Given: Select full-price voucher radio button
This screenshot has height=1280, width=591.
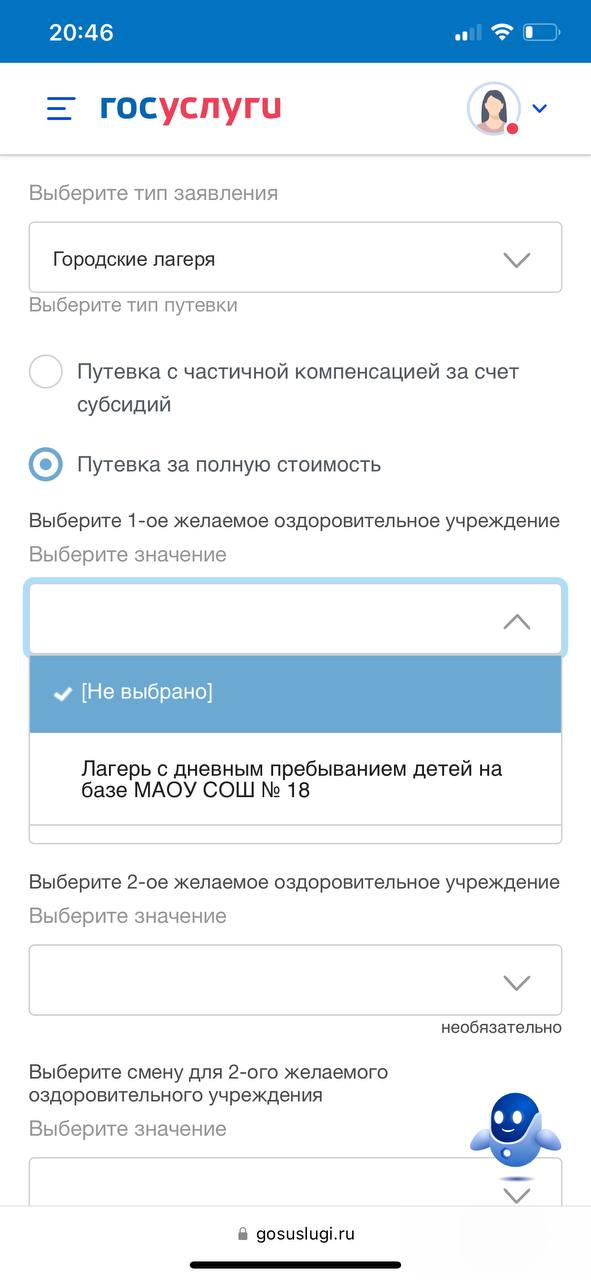Looking at the screenshot, I should click(46, 465).
